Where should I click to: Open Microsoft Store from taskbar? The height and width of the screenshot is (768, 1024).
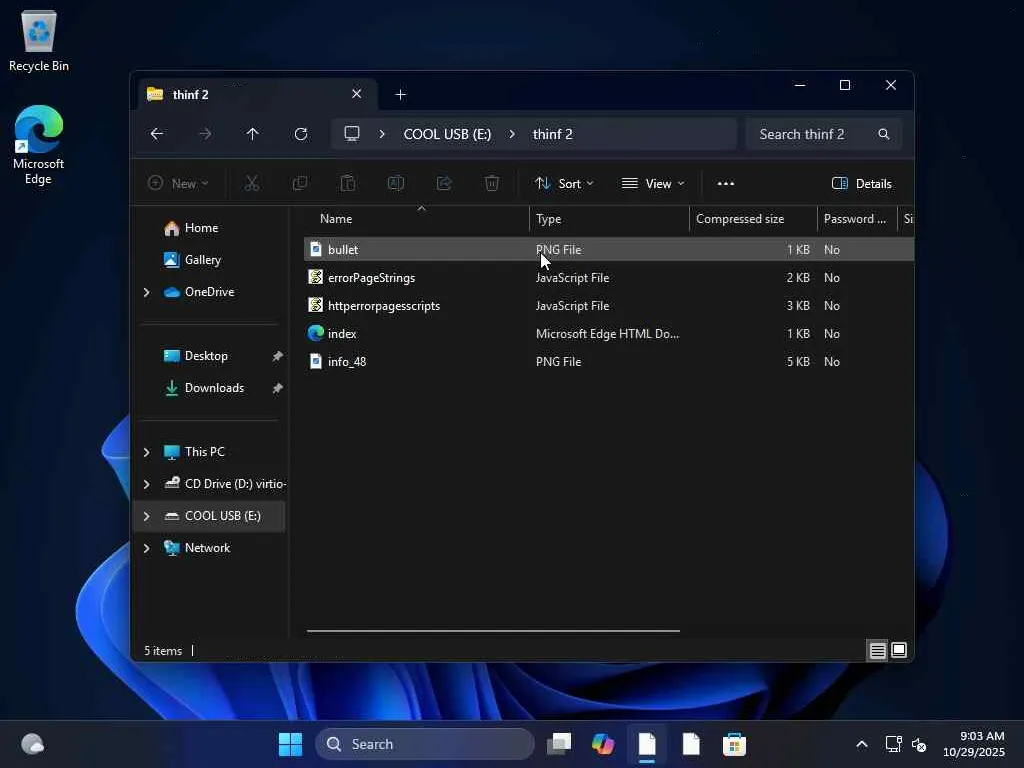click(x=734, y=744)
